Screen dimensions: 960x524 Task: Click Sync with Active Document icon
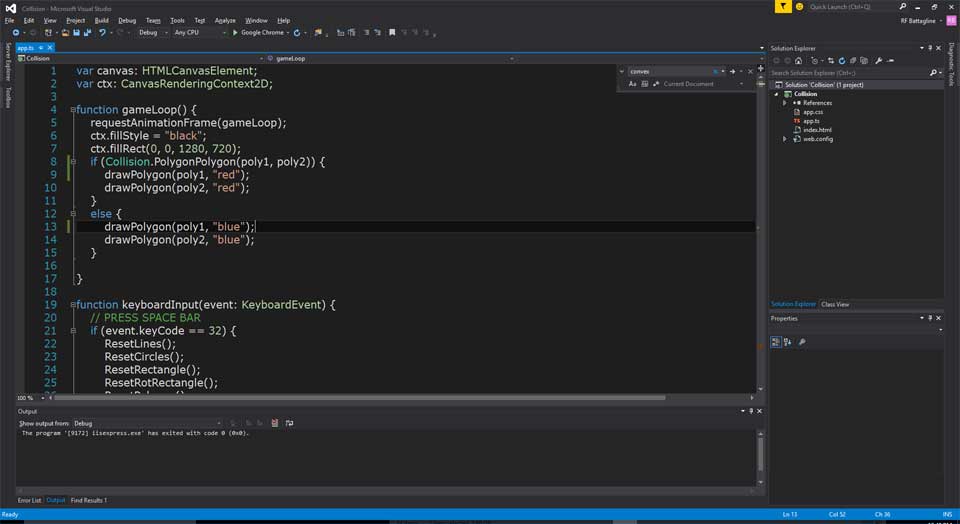click(831, 61)
